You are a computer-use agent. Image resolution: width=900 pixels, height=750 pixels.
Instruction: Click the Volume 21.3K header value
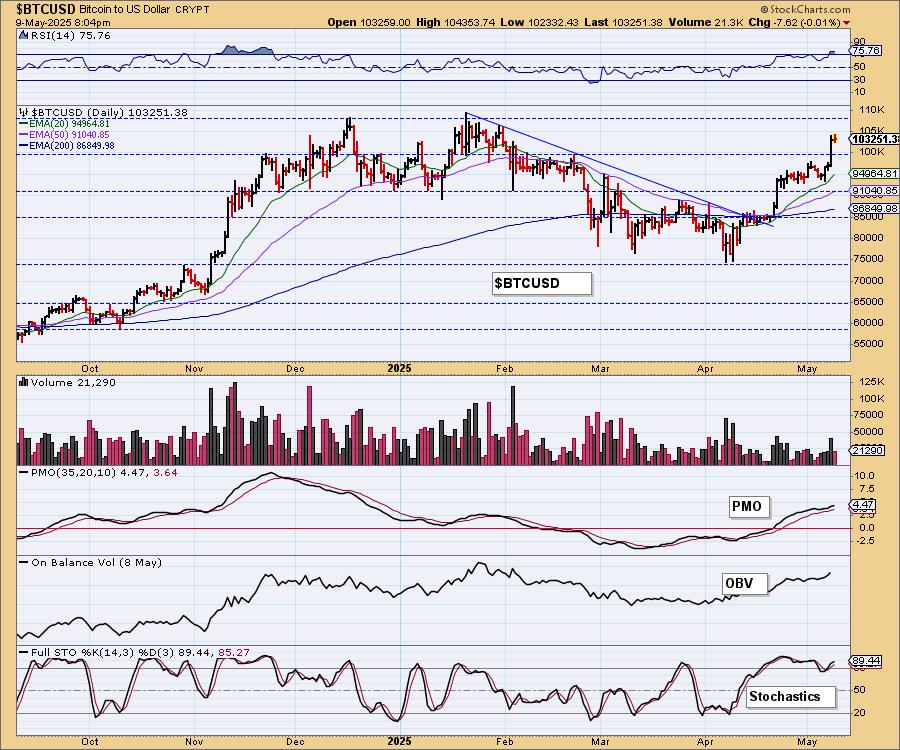pyautogui.click(x=705, y=22)
